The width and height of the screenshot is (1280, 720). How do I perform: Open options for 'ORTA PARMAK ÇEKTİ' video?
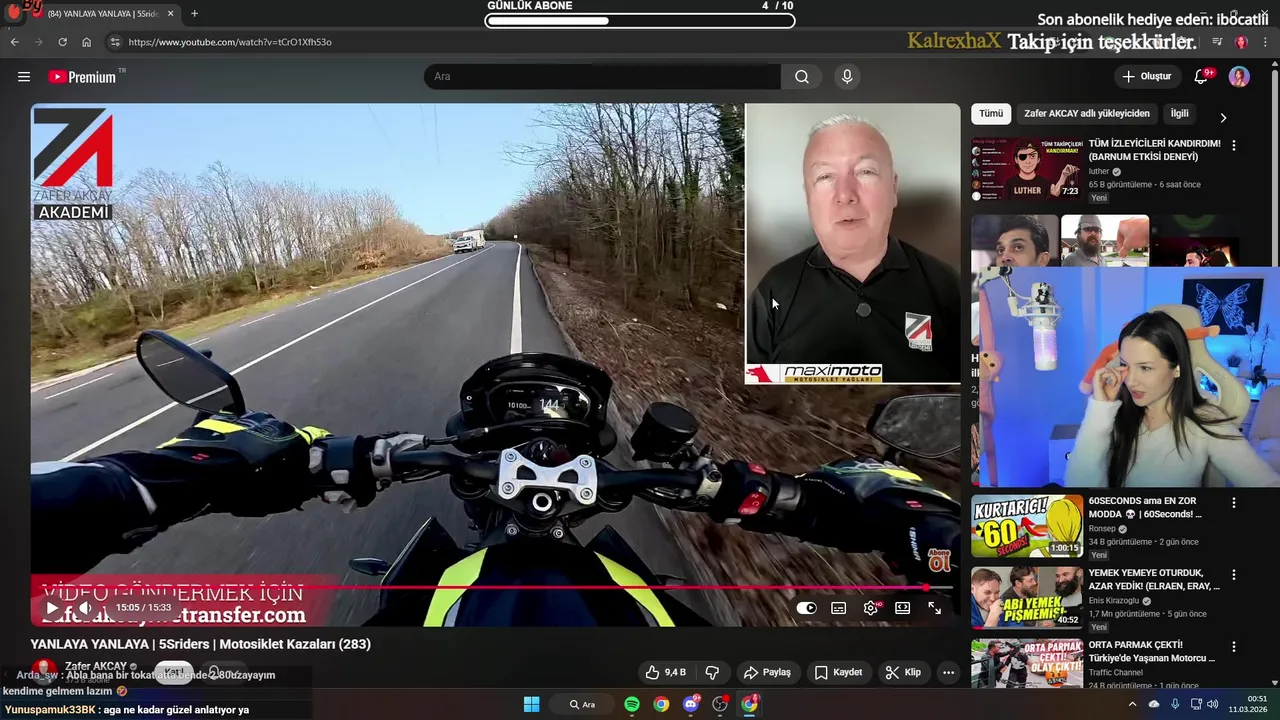(x=1233, y=647)
